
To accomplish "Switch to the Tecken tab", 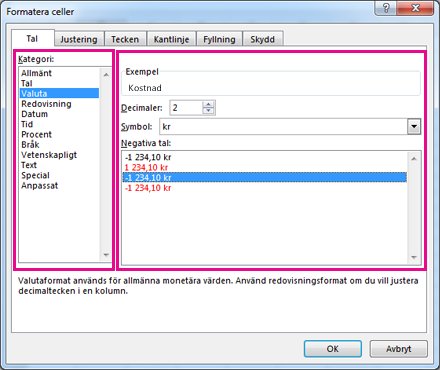I will (125, 39).
